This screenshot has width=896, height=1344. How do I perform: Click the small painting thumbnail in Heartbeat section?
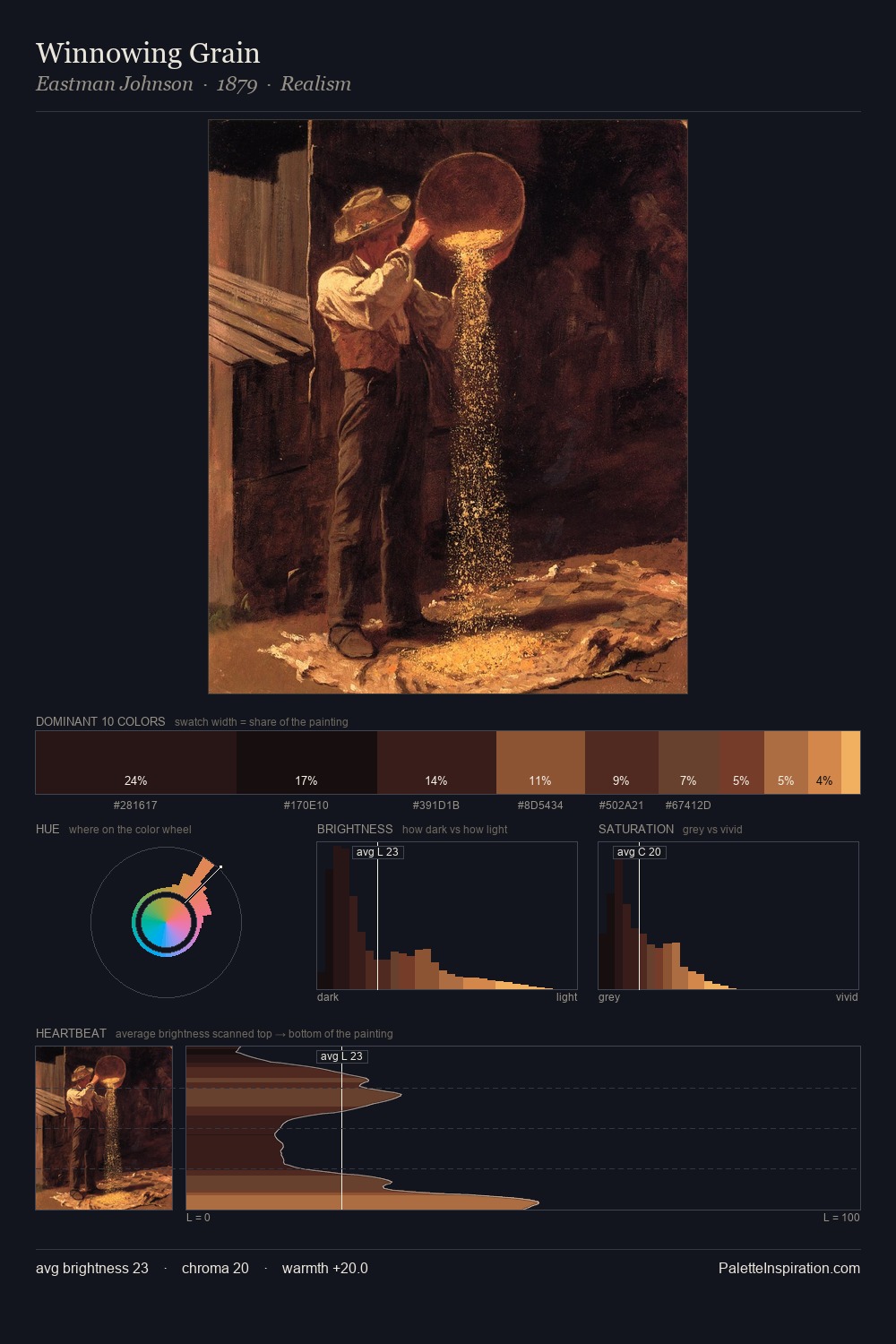pos(104,1128)
